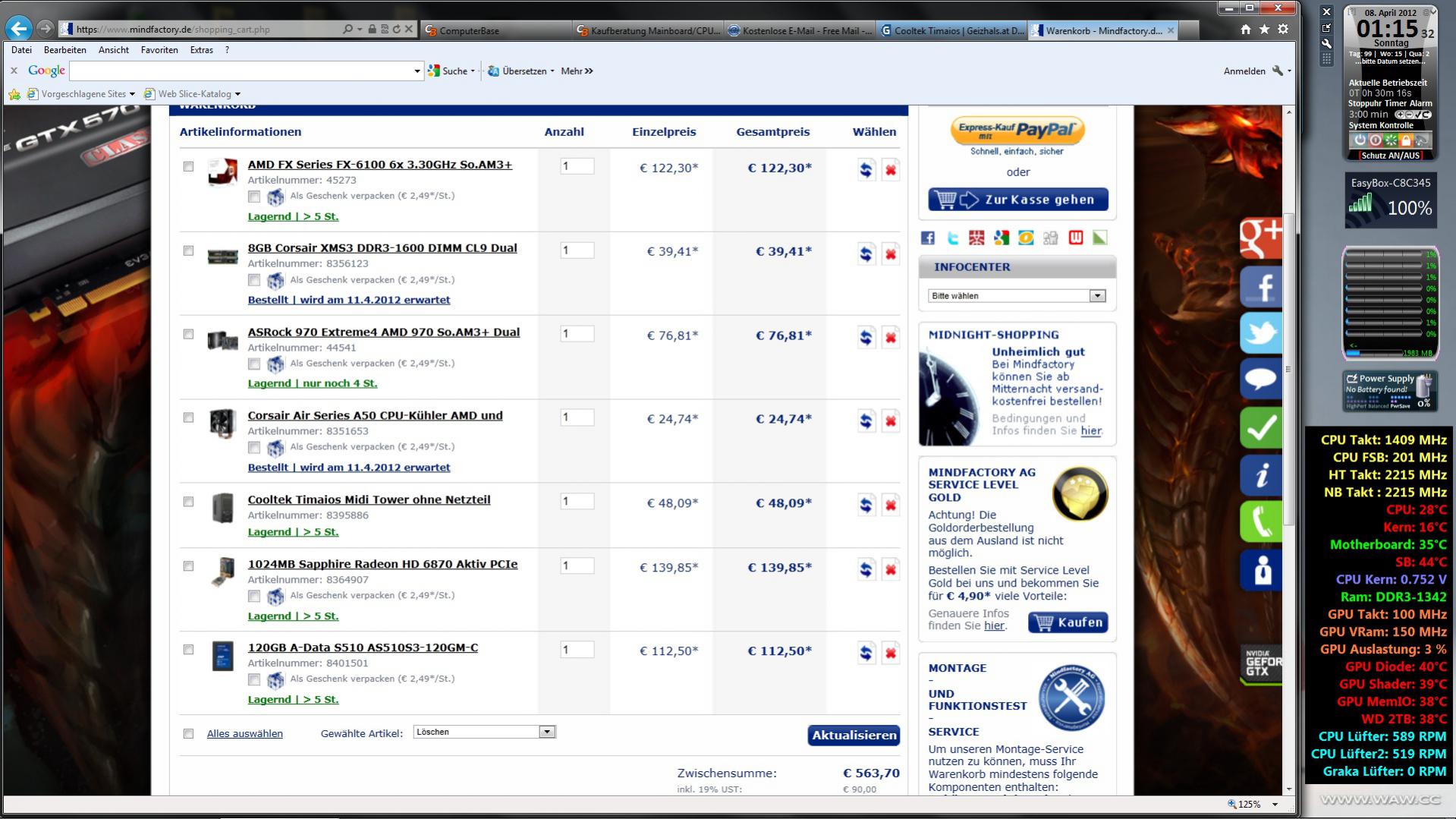Open the Vorgeschlagene Sites dropdown
Screen dimensions: 1456x819
pos(132,94)
